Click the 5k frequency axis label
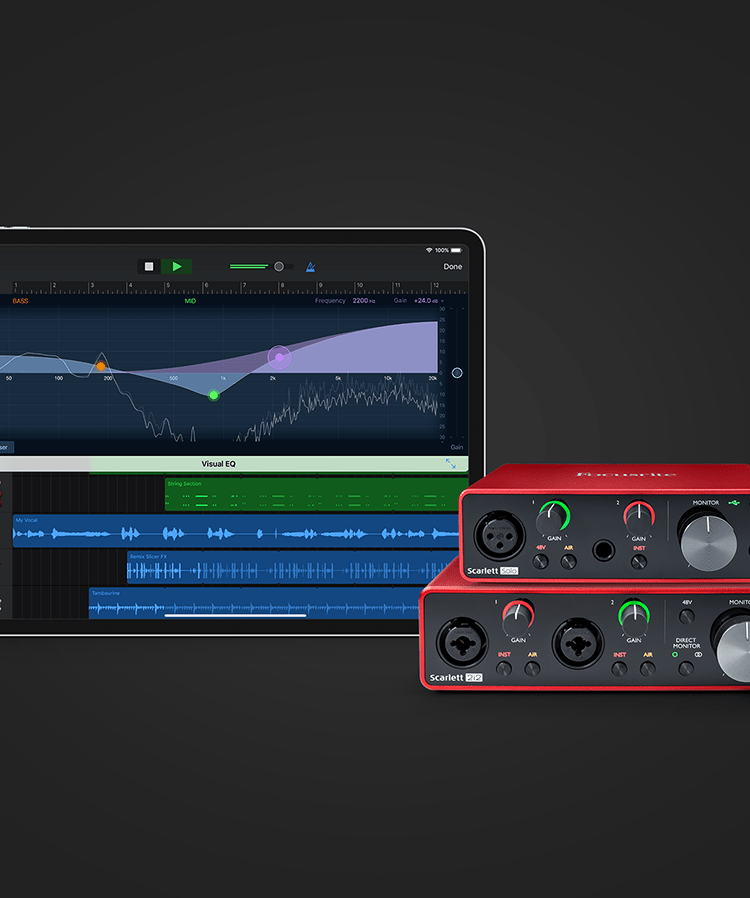Screen dimensions: 750x898 [x=338, y=378]
